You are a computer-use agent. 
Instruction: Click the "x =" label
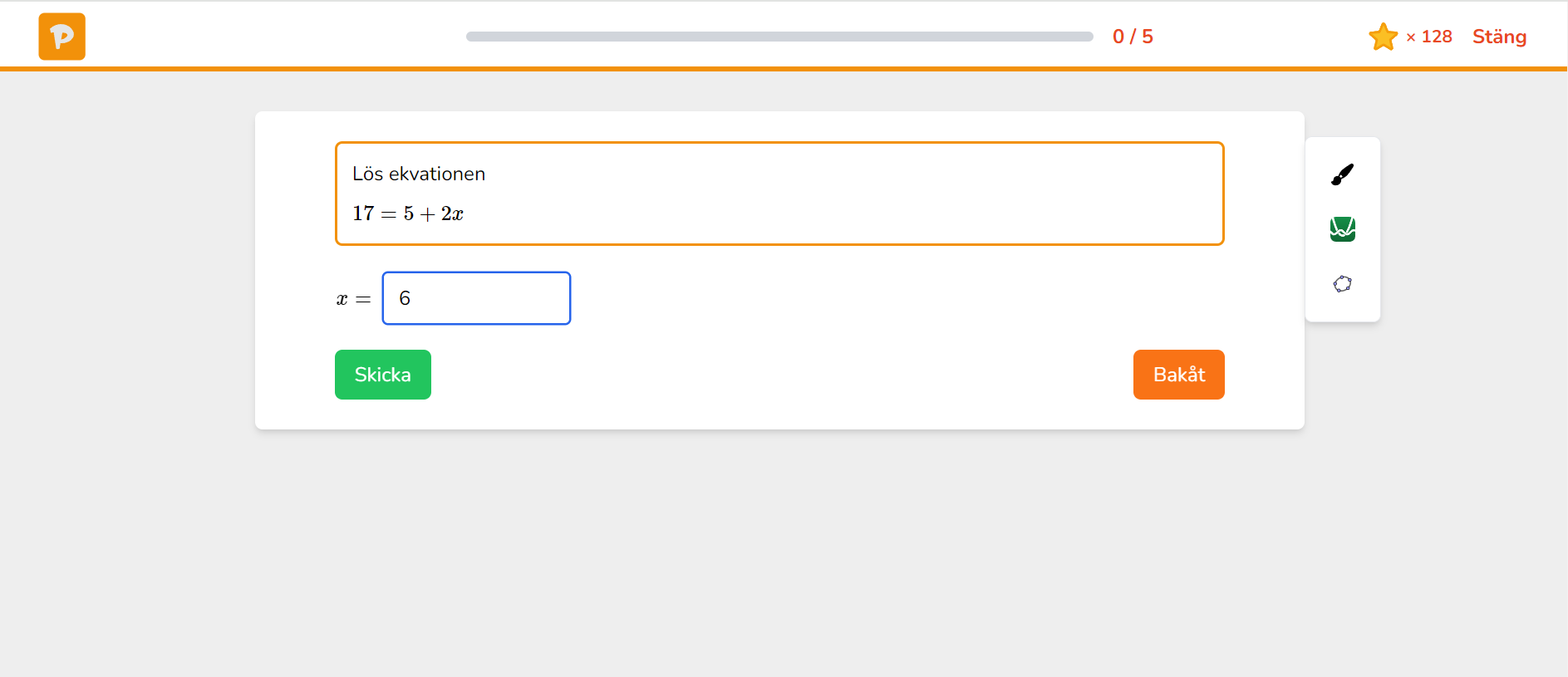[353, 299]
